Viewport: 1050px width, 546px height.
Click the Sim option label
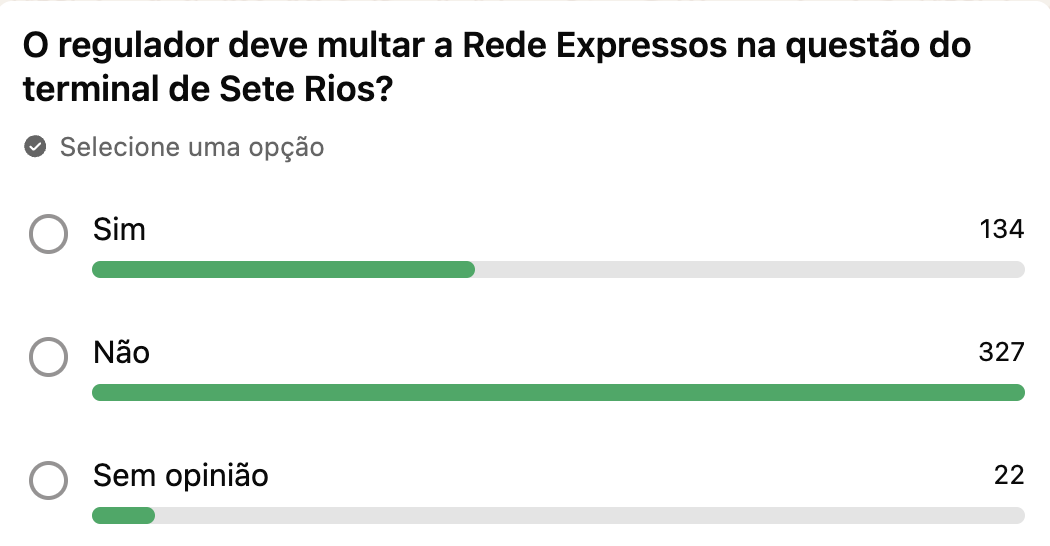(x=119, y=230)
